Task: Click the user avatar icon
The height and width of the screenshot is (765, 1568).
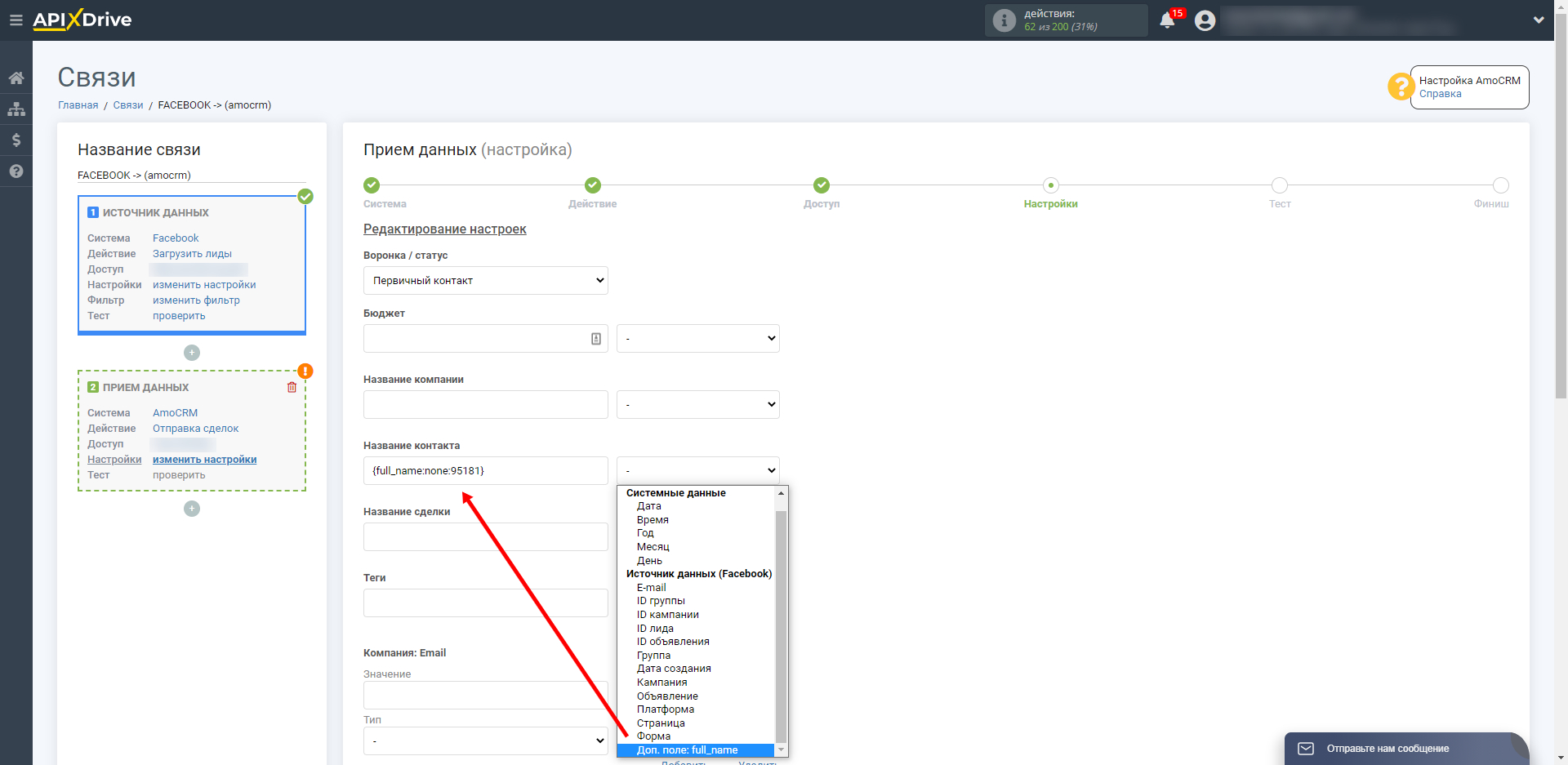Action: point(1205,20)
